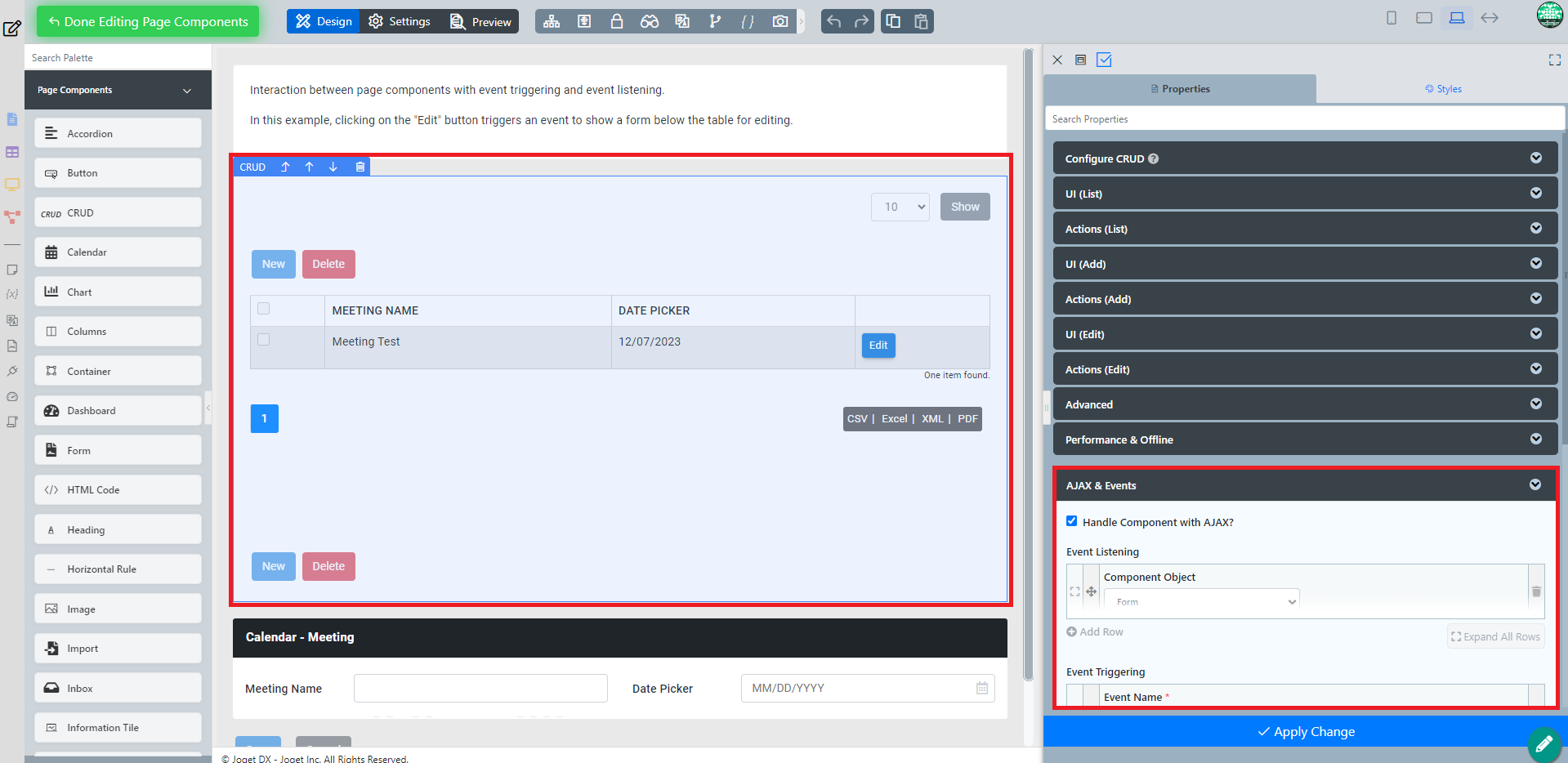This screenshot has height=763, width=1568.
Task: Check the Meeting Test row checkbox
Action: pyautogui.click(x=263, y=340)
